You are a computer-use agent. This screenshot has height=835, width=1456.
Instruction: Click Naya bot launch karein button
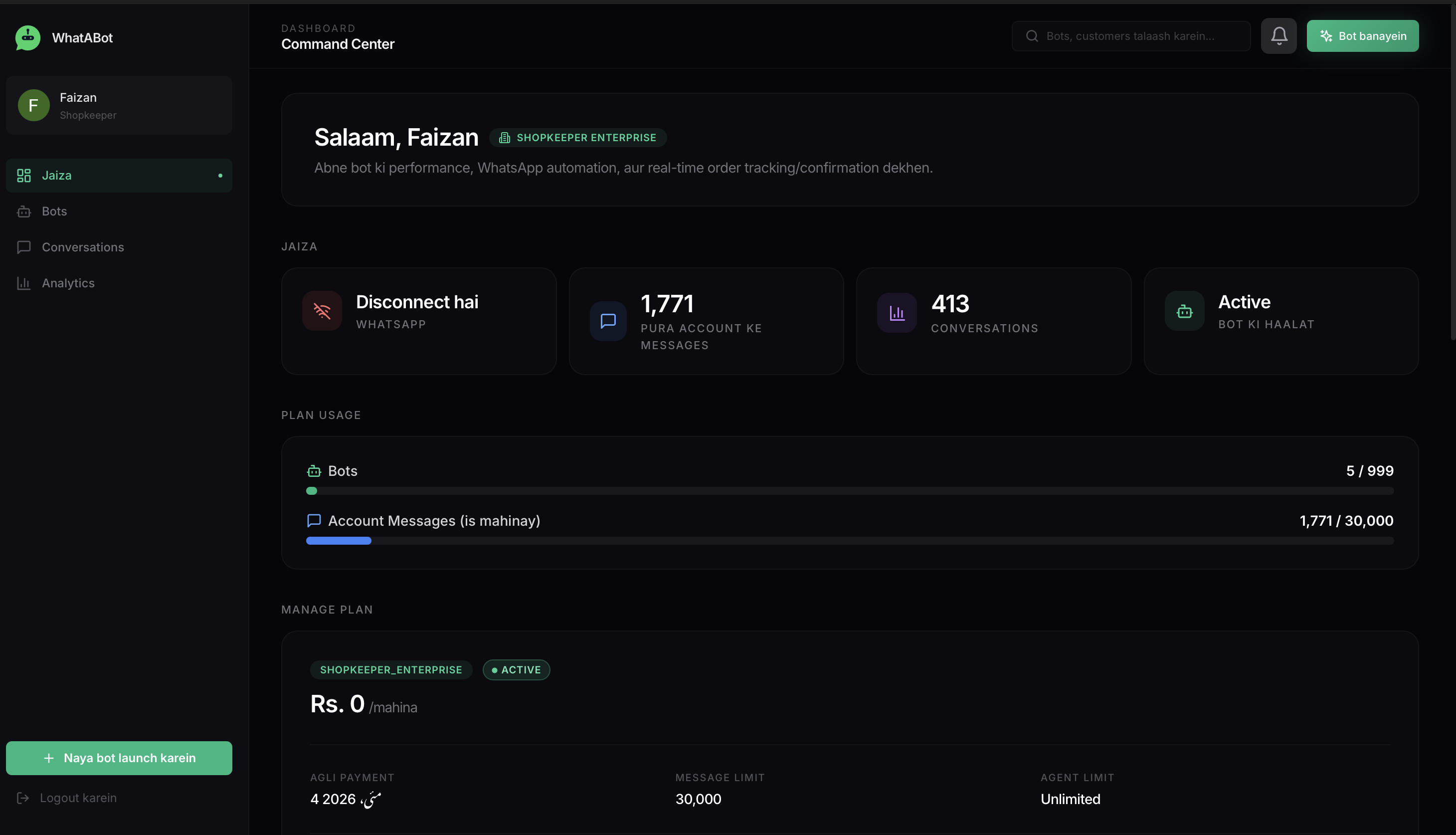tap(119, 758)
